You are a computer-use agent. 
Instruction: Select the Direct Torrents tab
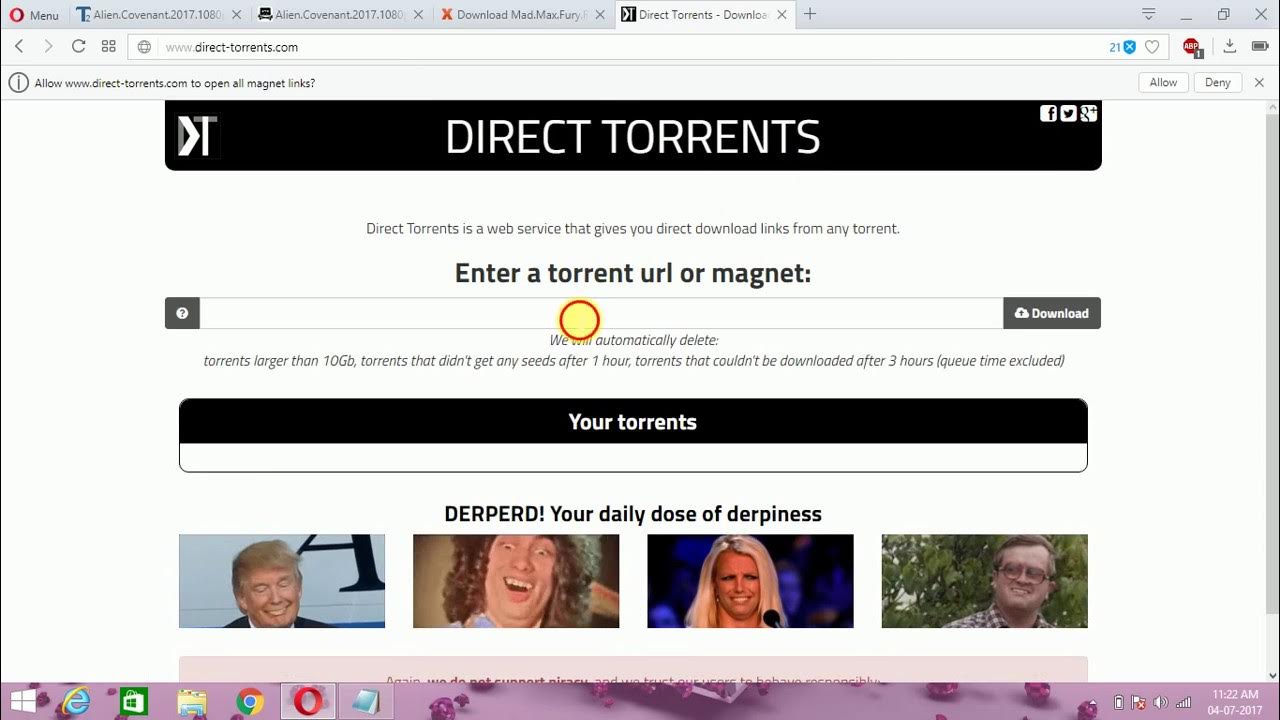704,15
